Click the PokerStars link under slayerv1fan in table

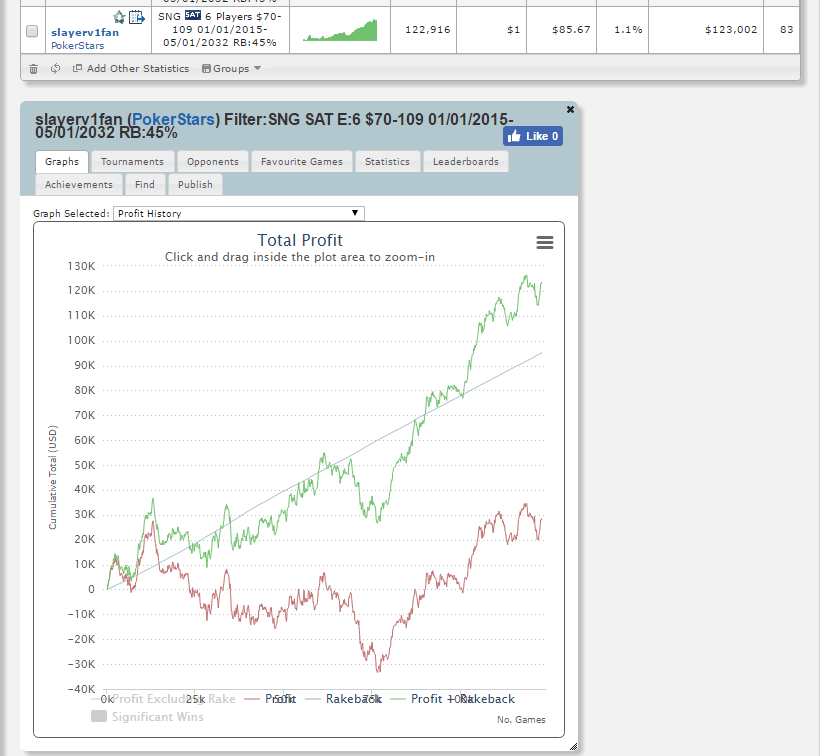click(78, 45)
